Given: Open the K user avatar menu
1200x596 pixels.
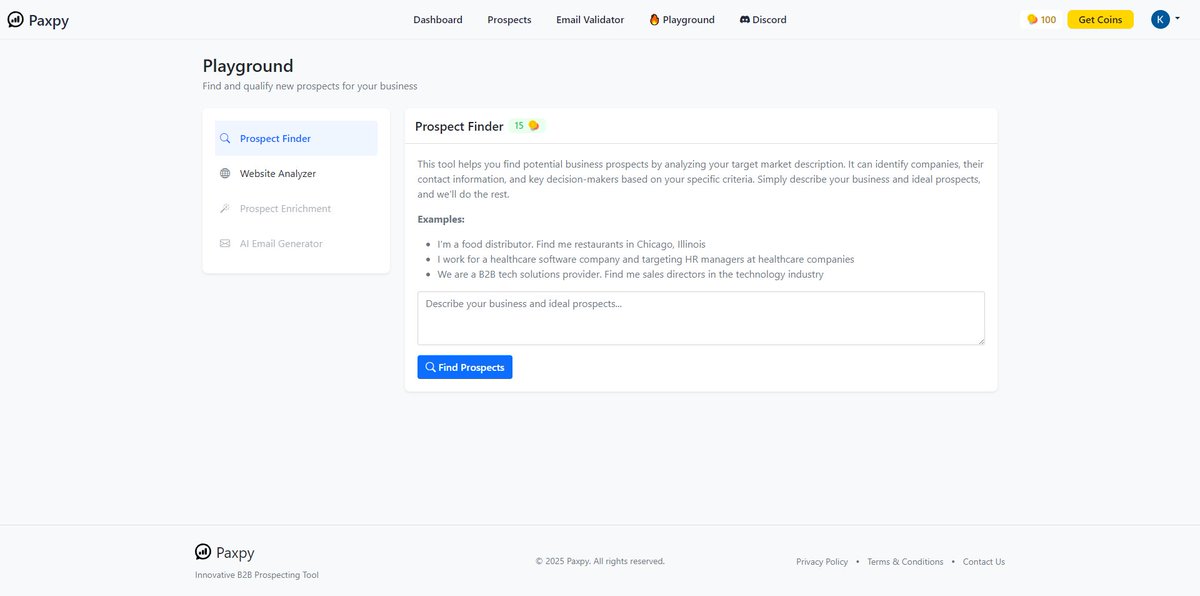Looking at the screenshot, I should [x=1164, y=19].
